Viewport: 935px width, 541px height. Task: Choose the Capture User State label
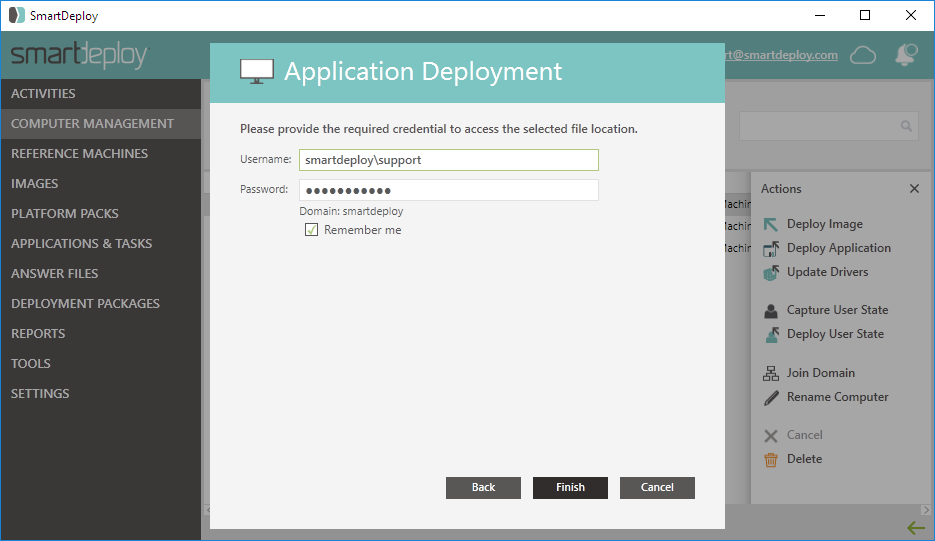[838, 310]
